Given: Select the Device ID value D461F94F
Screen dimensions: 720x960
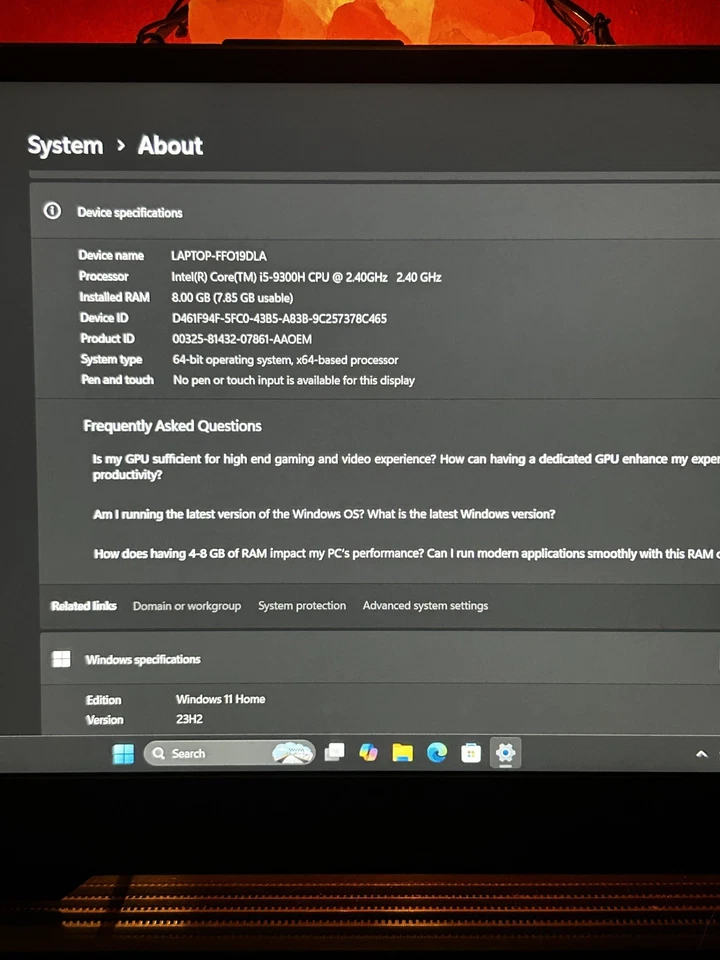Looking at the screenshot, I should pyautogui.click(x=279, y=318).
